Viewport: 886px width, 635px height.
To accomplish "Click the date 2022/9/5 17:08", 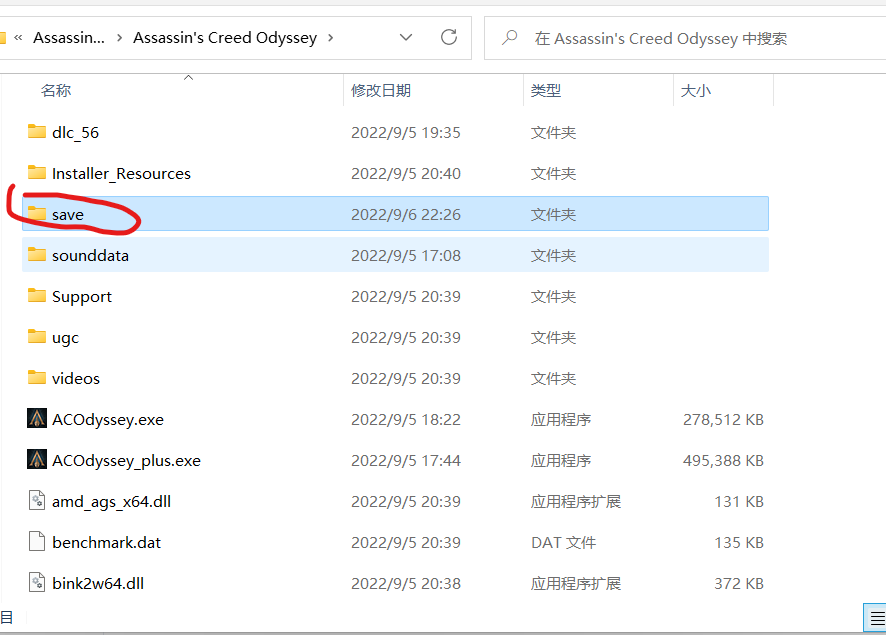I will [x=406, y=255].
